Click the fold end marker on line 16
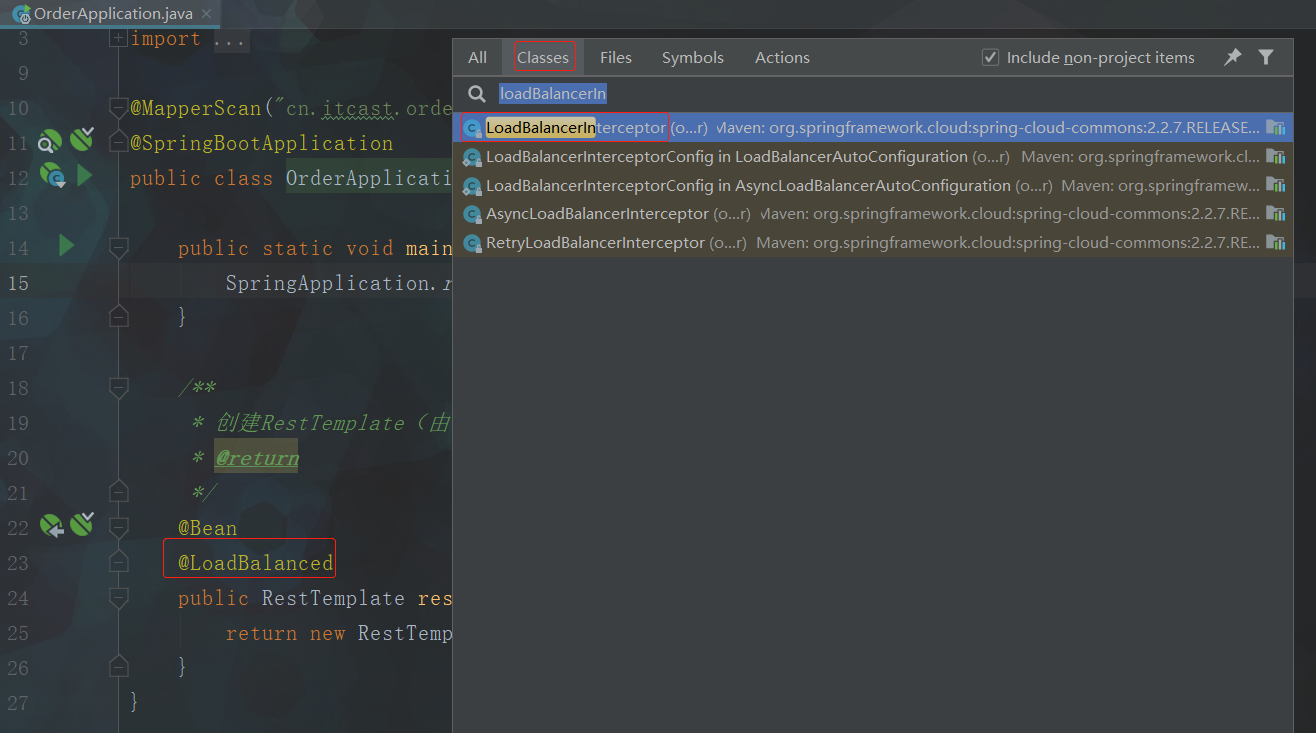 (x=118, y=317)
